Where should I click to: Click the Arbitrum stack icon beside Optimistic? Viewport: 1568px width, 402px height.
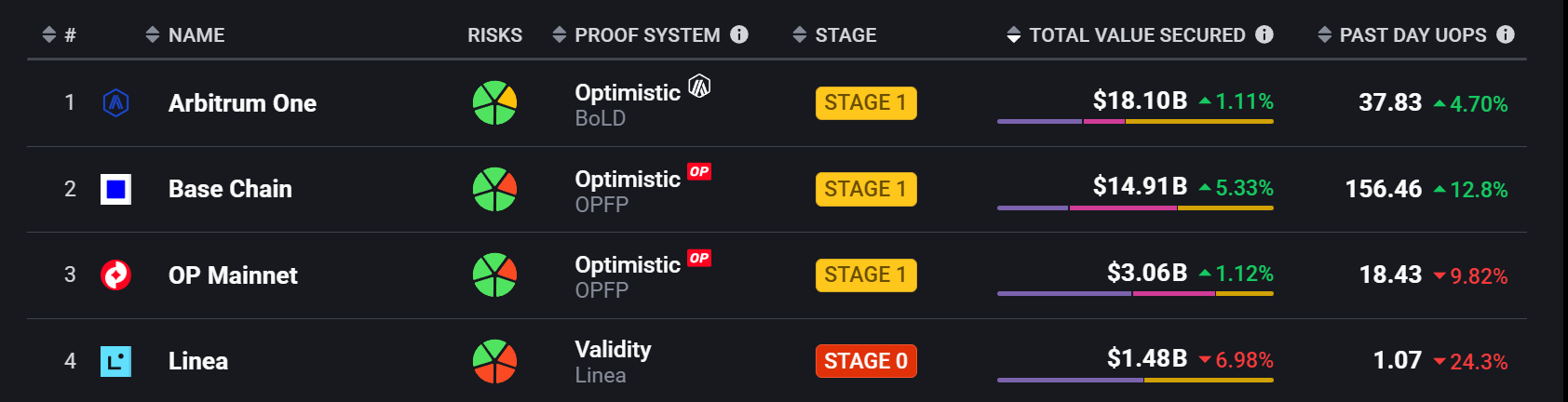tap(699, 87)
